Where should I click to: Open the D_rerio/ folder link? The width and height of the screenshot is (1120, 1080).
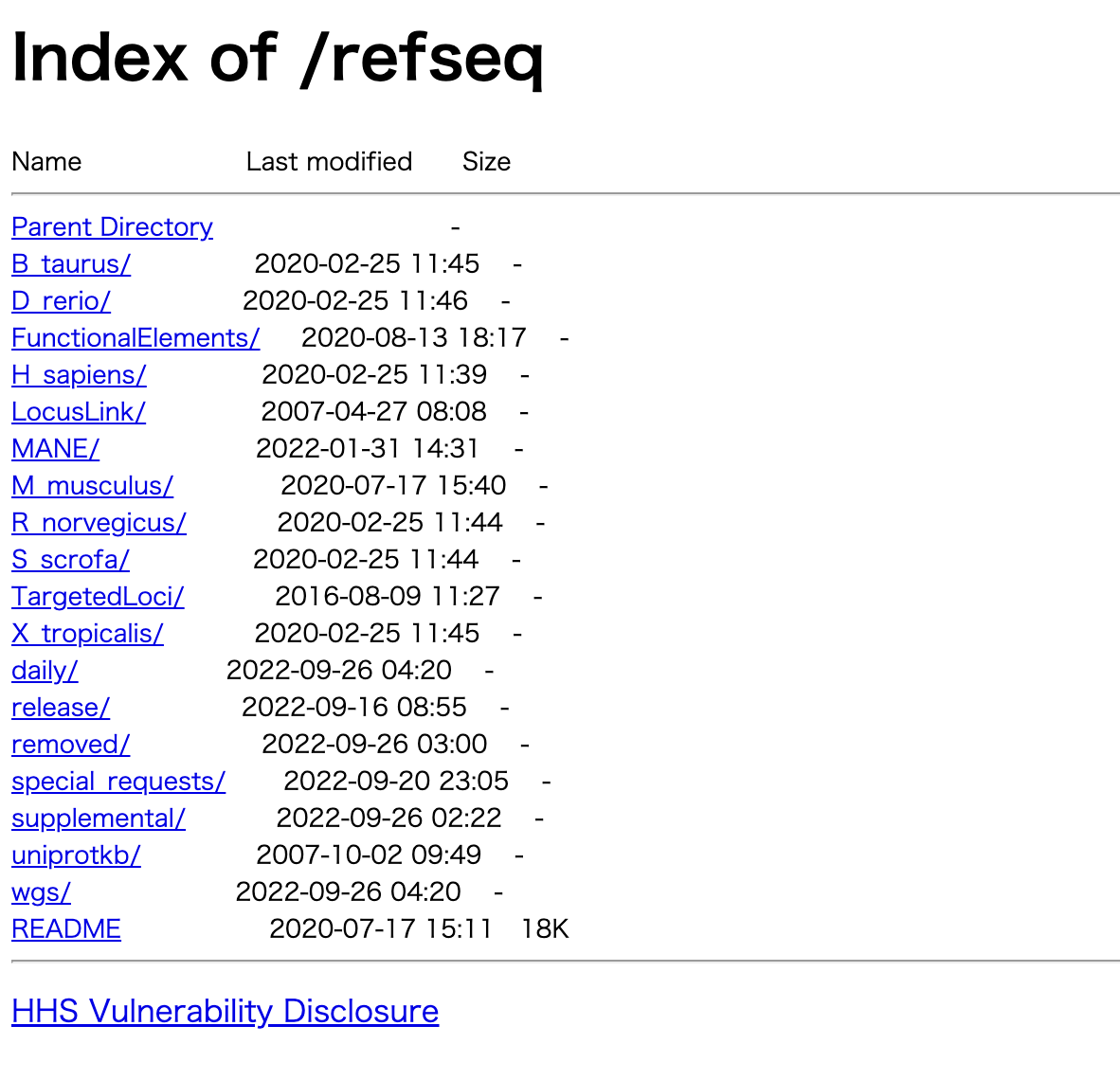click(62, 301)
